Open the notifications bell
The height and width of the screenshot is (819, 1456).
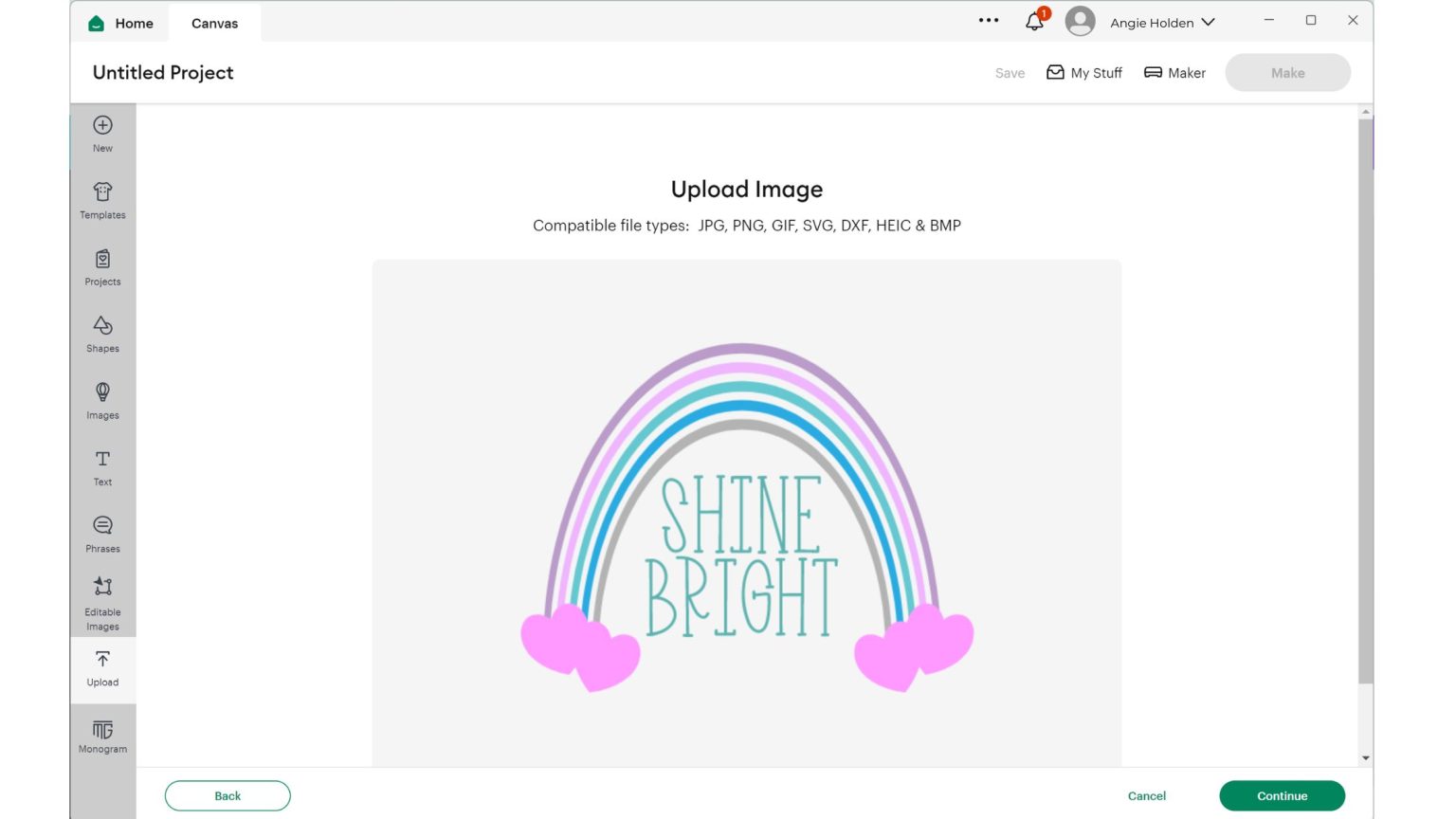1034,22
